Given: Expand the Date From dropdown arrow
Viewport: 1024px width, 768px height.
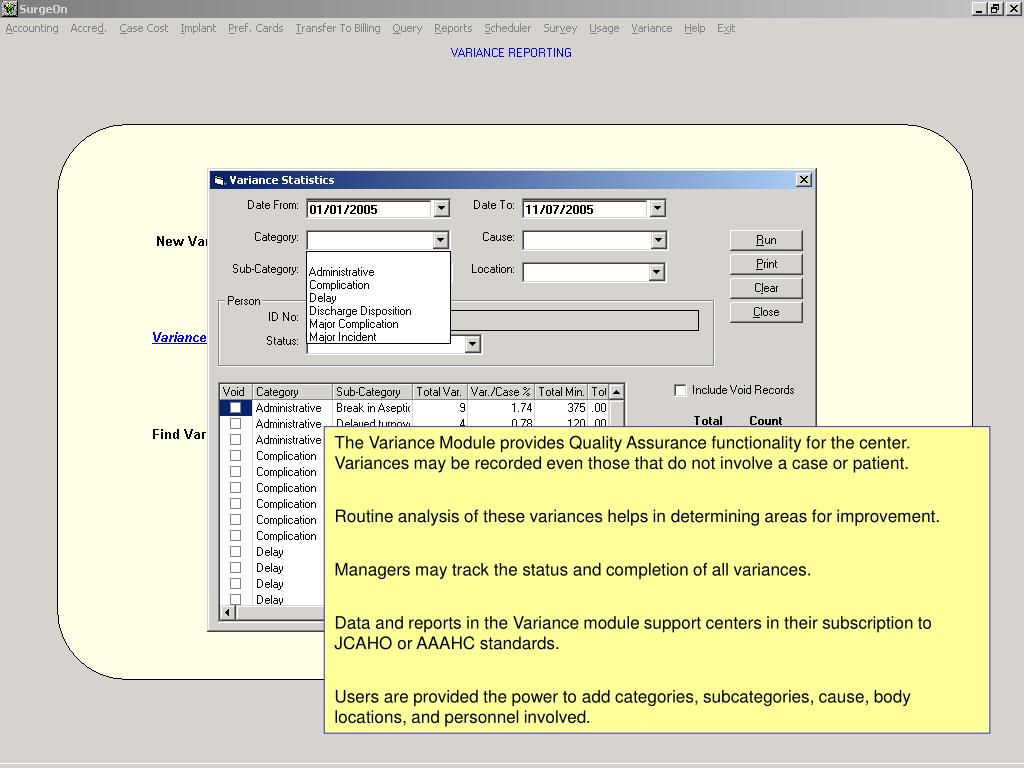Looking at the screenshot, I should coord(441,208).
